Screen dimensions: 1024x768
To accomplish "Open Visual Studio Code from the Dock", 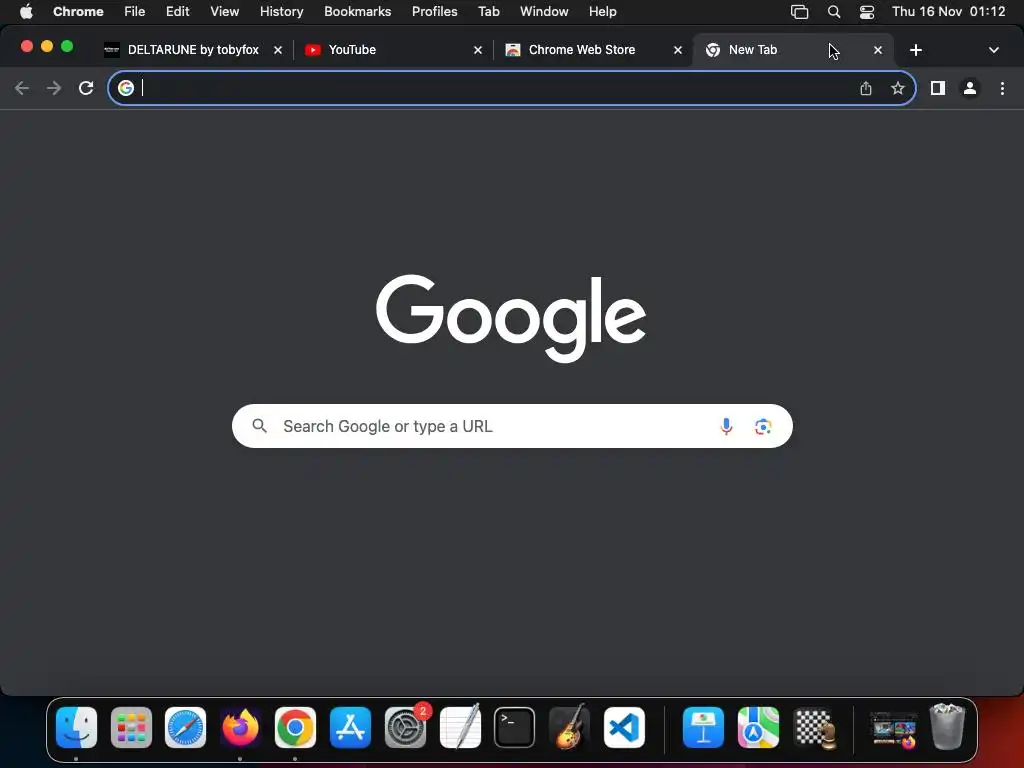I will pyautogui.click(x=624, y=727).
